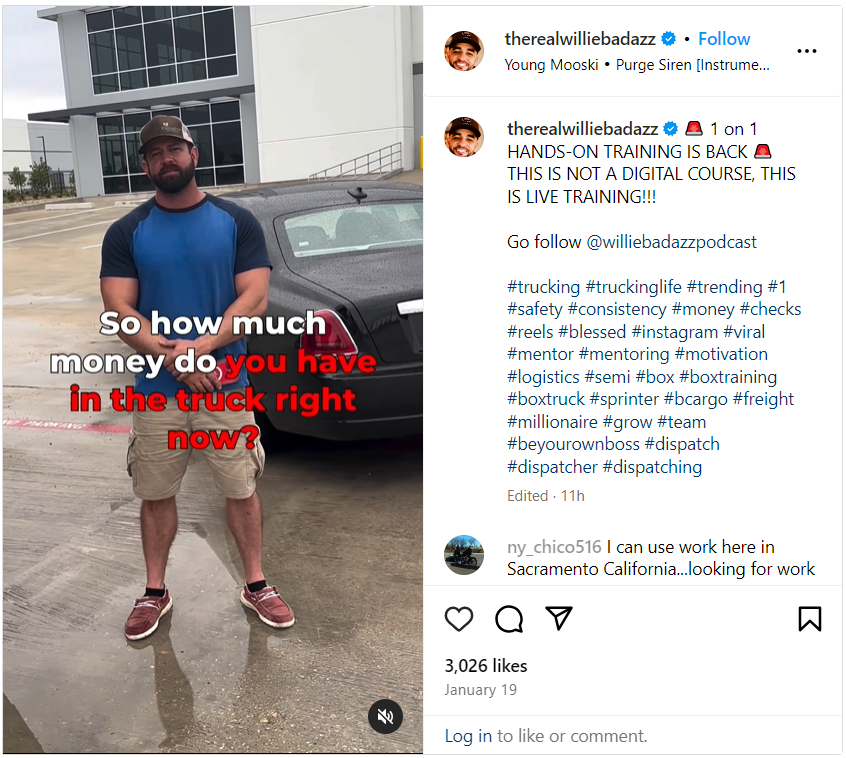
Task: Open @williebadazzpodcast profile mention
Action: [671, 242]
